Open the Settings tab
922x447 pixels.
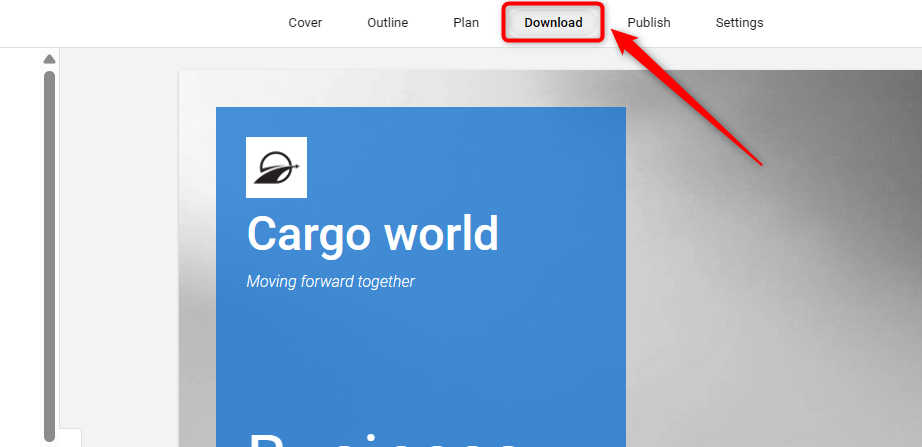click(739, 23)
